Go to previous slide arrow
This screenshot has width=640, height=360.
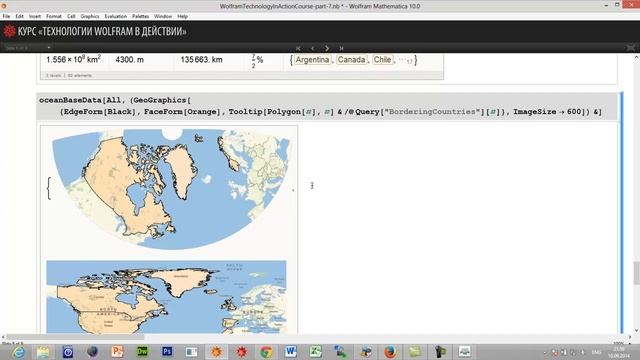(x=313, y=48)
